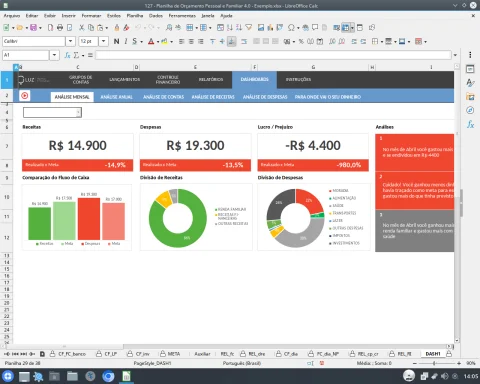Viewport: 480px width, 384px height.
Task: Switch to the META sheet tab
Action: pos(174,354)
